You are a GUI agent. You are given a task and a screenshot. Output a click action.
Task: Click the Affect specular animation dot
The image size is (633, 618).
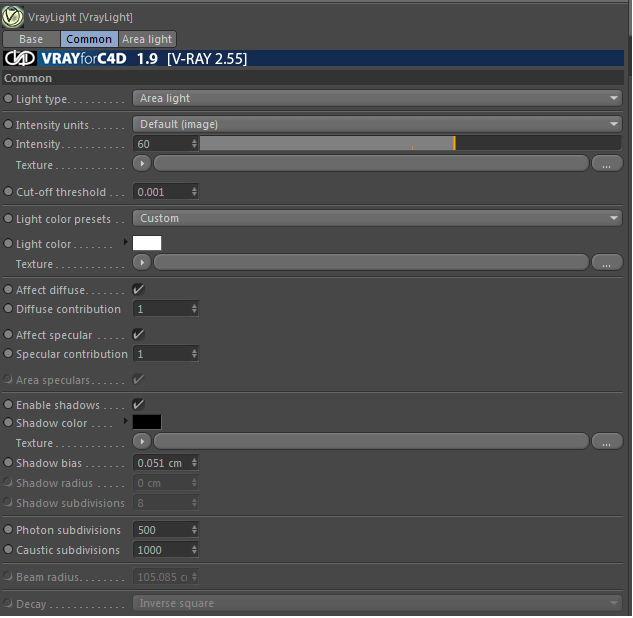pyautogui.click(x=8, y=335)
